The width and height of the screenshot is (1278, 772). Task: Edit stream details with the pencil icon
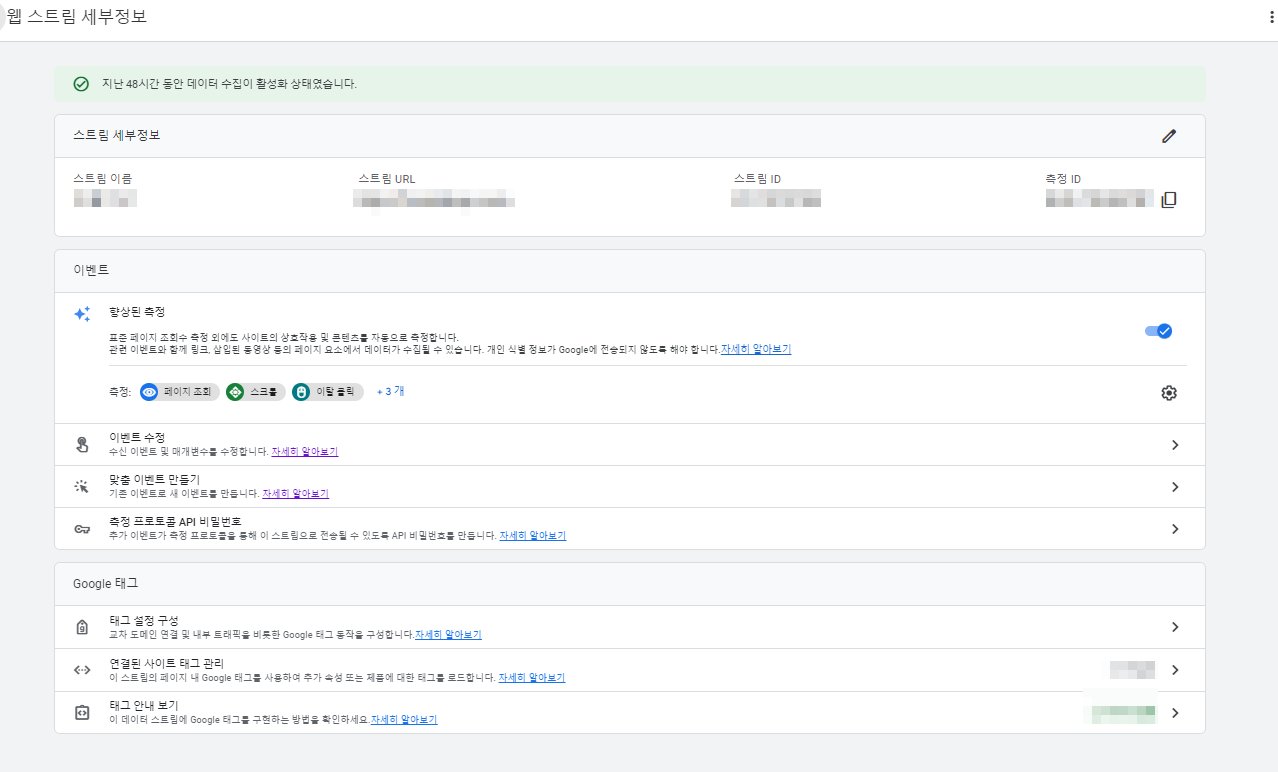tap(1169, 136)
